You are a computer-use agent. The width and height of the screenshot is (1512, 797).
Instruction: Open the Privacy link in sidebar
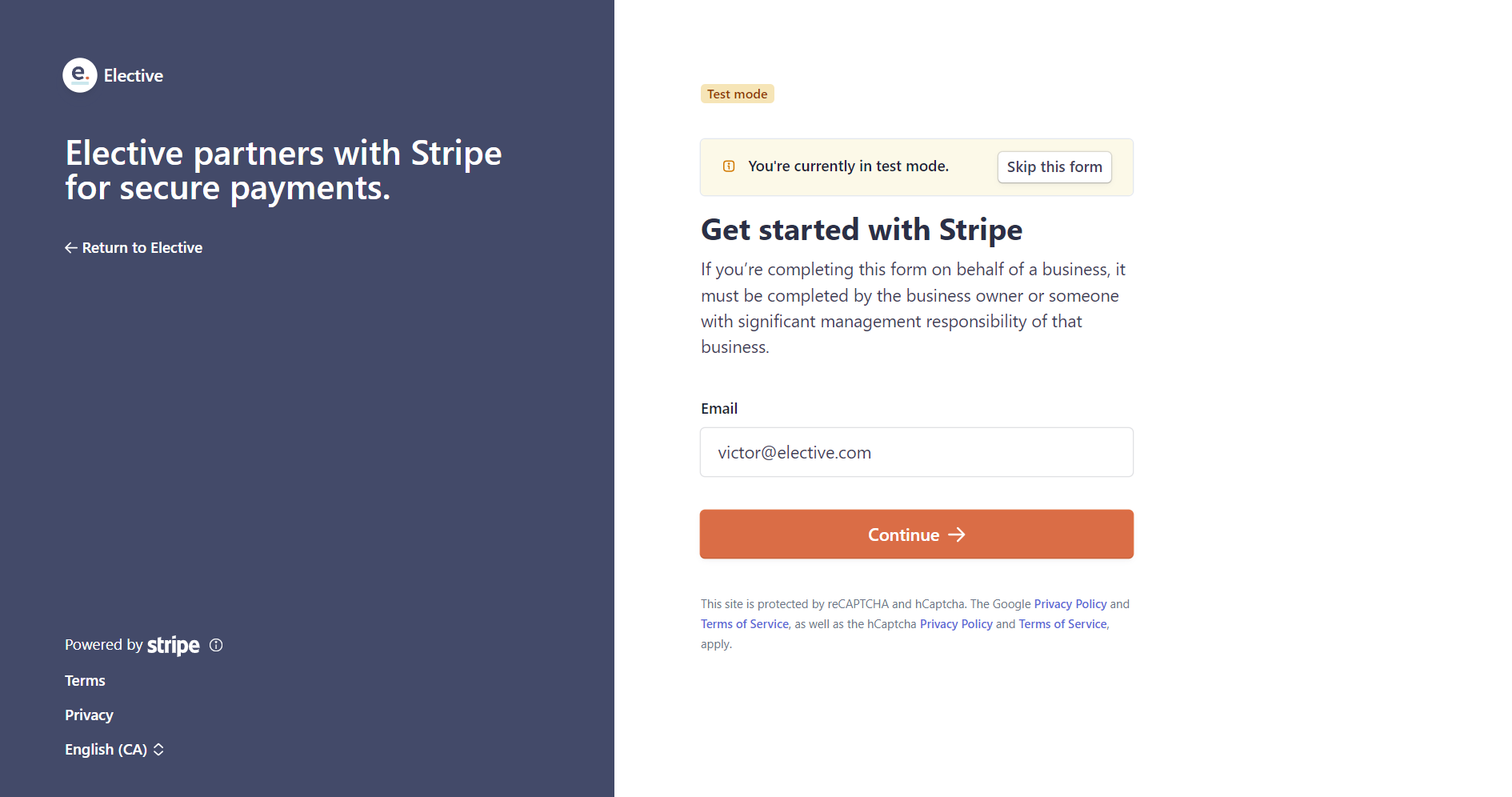click(x=89, y=715)
